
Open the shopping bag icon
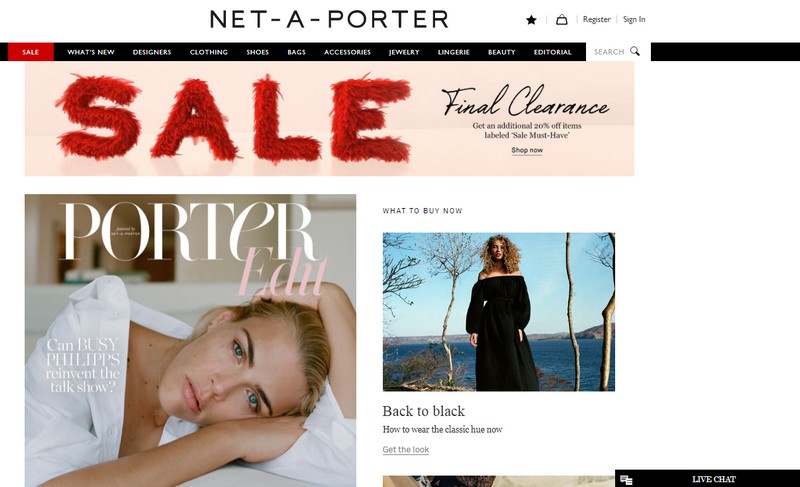coord(561,20)
